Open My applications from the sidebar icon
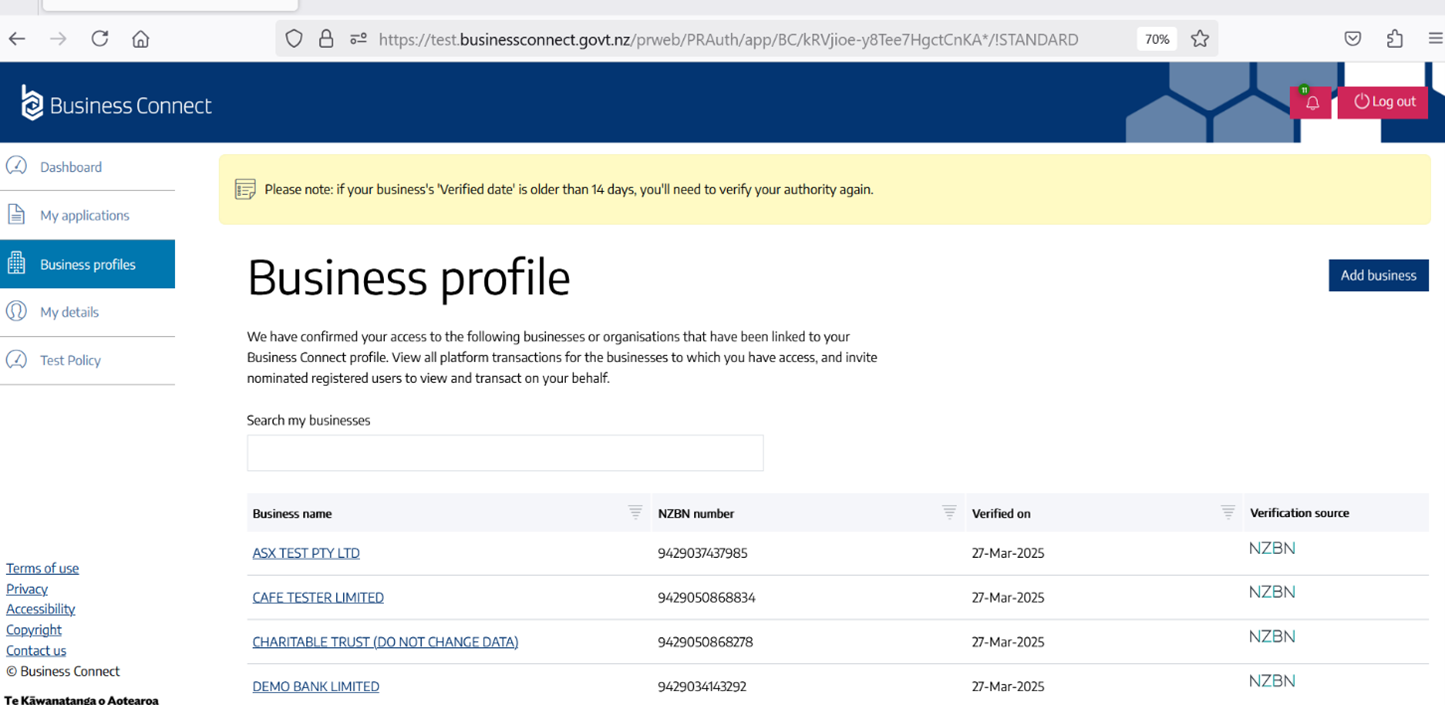 [x=17, y=214]
